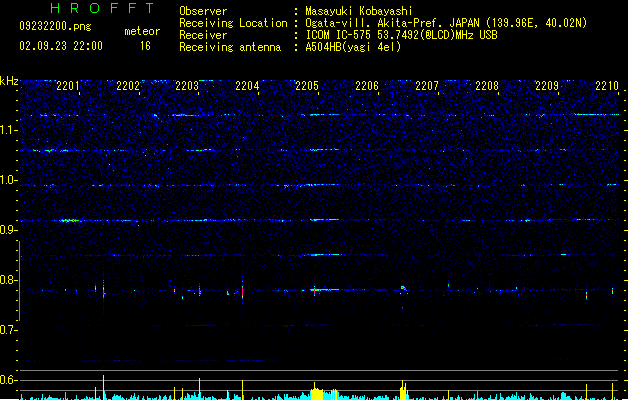Click the kHz axis unit label
Viewport: 629px width, 400px height.
tap(9, 81)
